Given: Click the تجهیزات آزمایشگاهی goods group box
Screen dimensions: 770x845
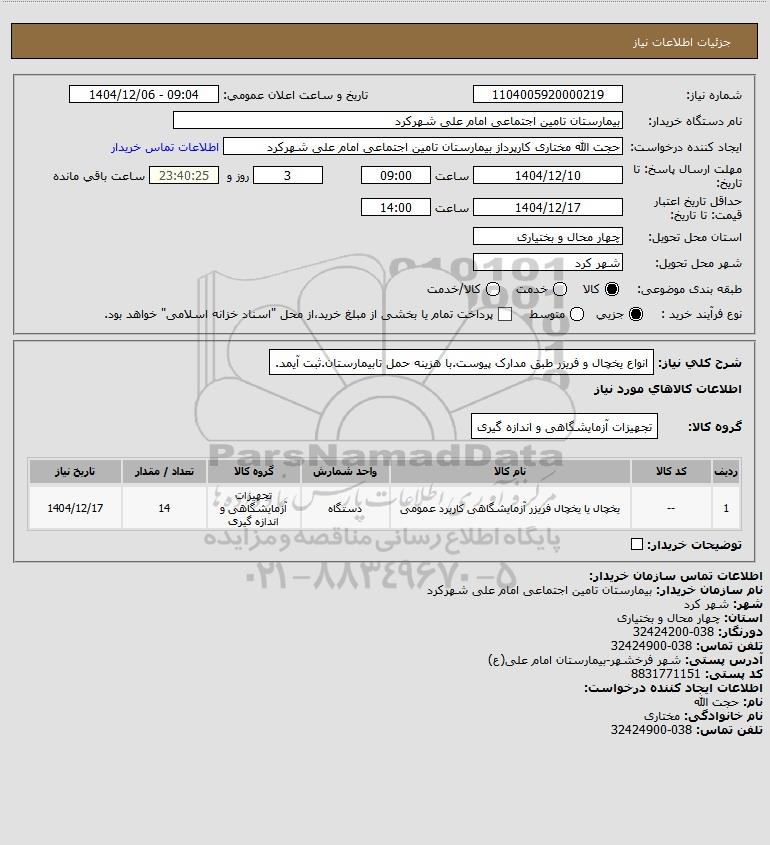Looking at the screenshot, I should pos(564,426).
